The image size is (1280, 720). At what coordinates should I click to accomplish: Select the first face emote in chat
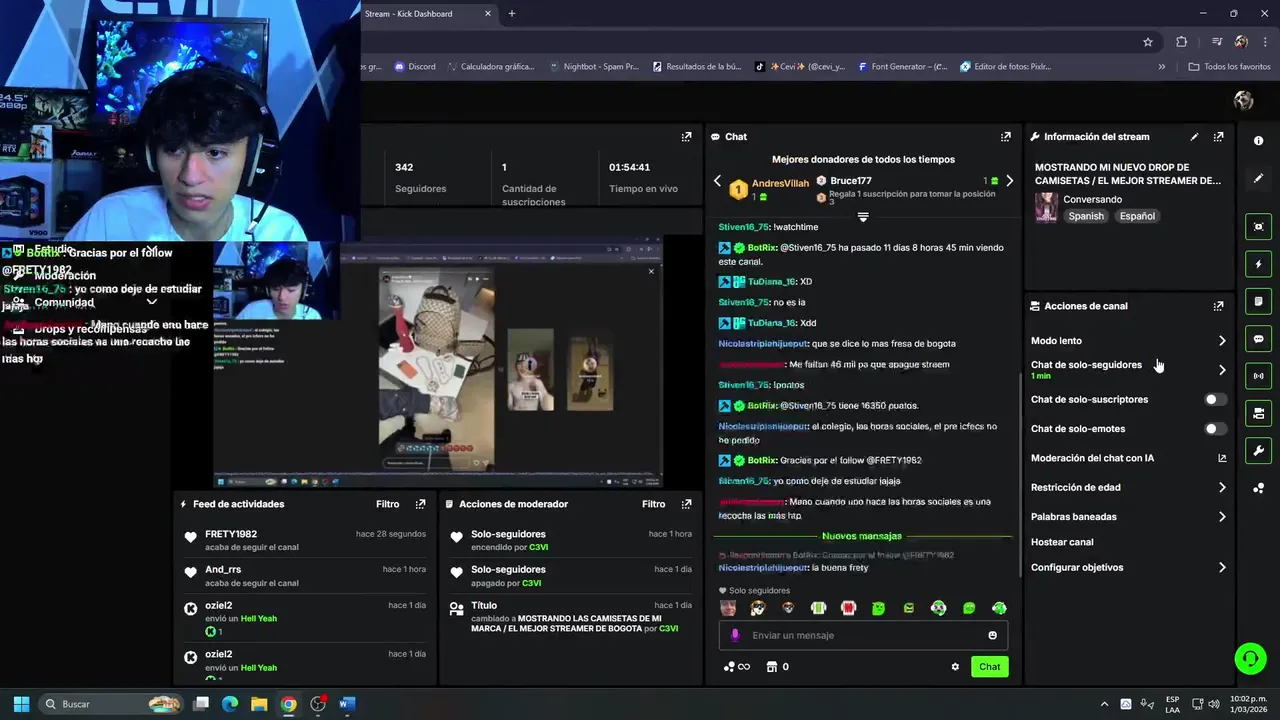[x=728, y=608]
